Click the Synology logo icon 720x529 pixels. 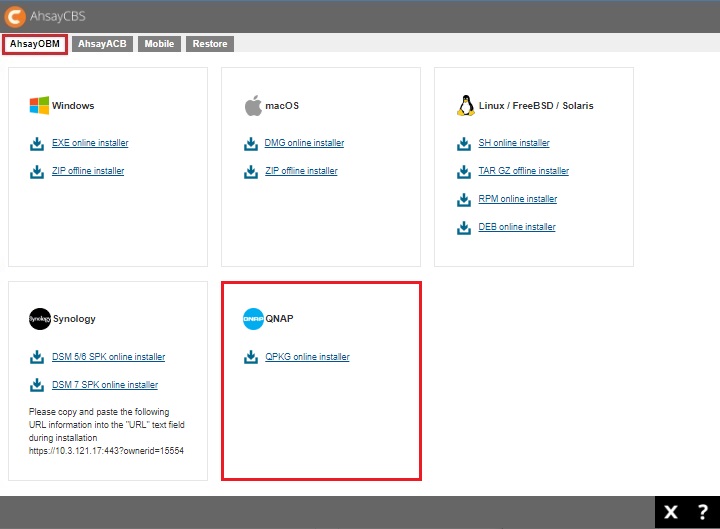pos(39,319)
